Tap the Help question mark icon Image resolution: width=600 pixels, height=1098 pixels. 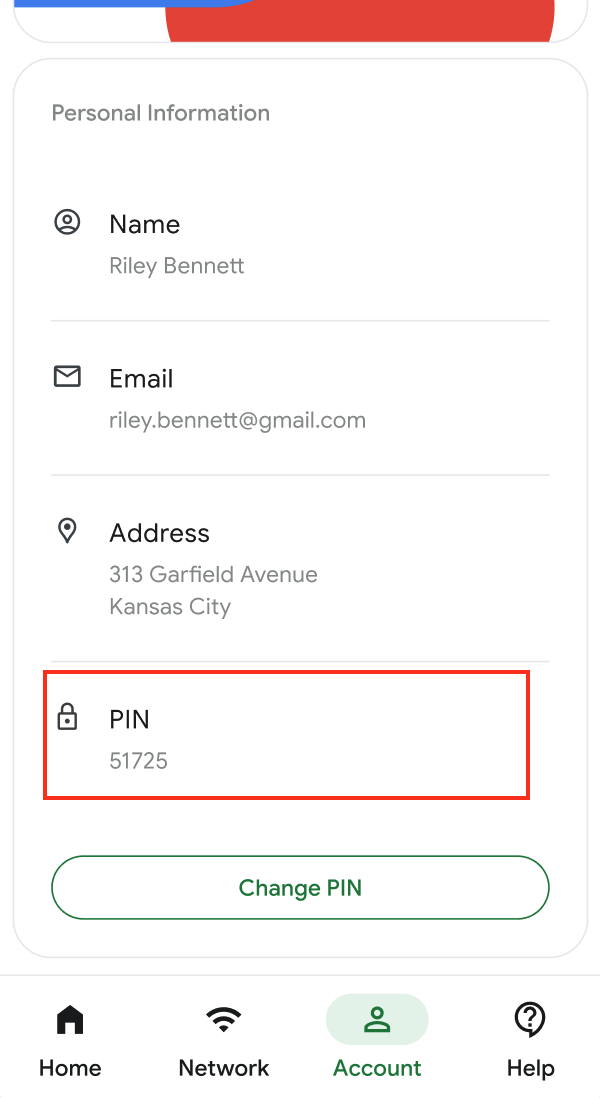coord(530,1020)
